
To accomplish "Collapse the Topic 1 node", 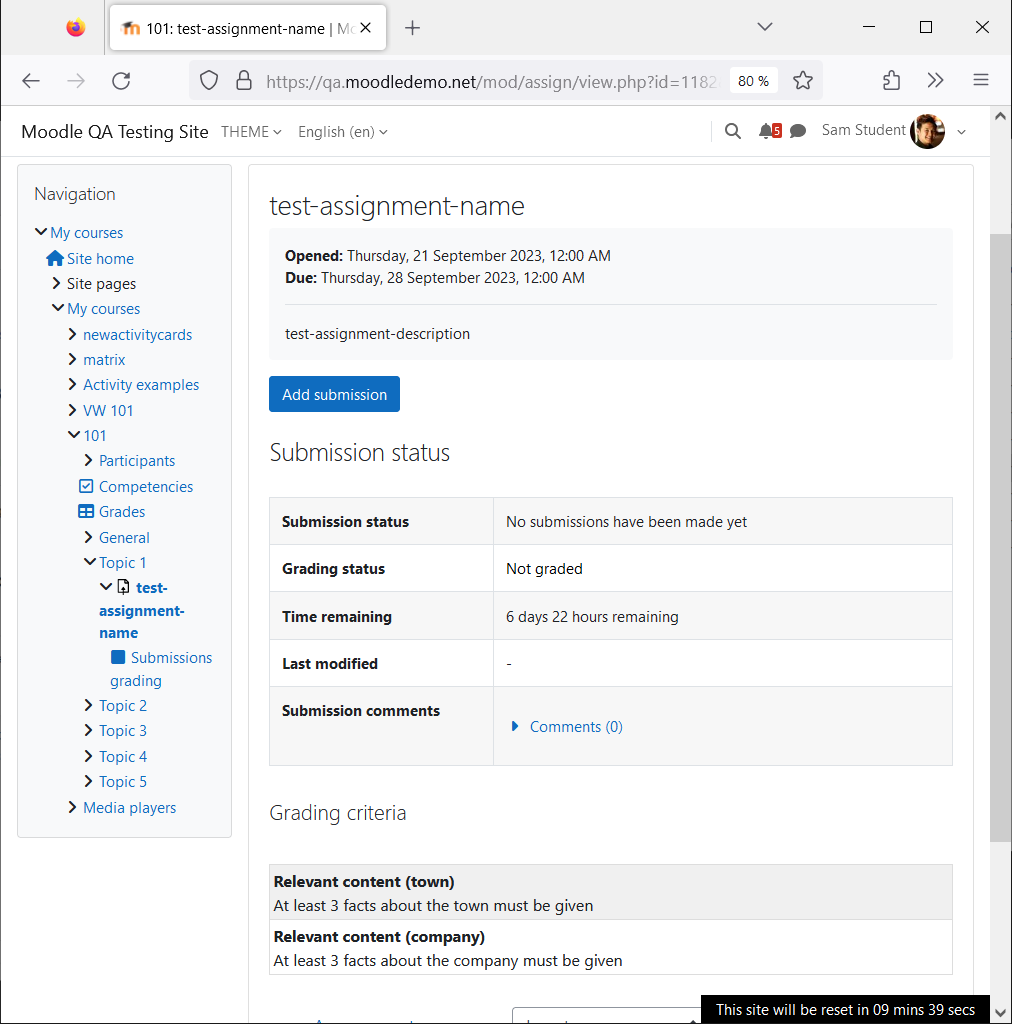I will pos(90,562).
